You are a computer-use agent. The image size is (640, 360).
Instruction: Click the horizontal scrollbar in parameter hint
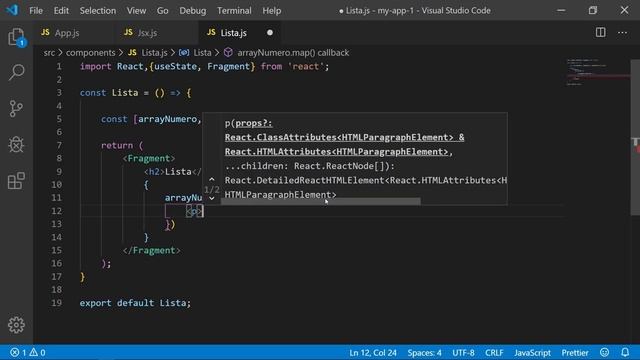[x=320, y=201]
